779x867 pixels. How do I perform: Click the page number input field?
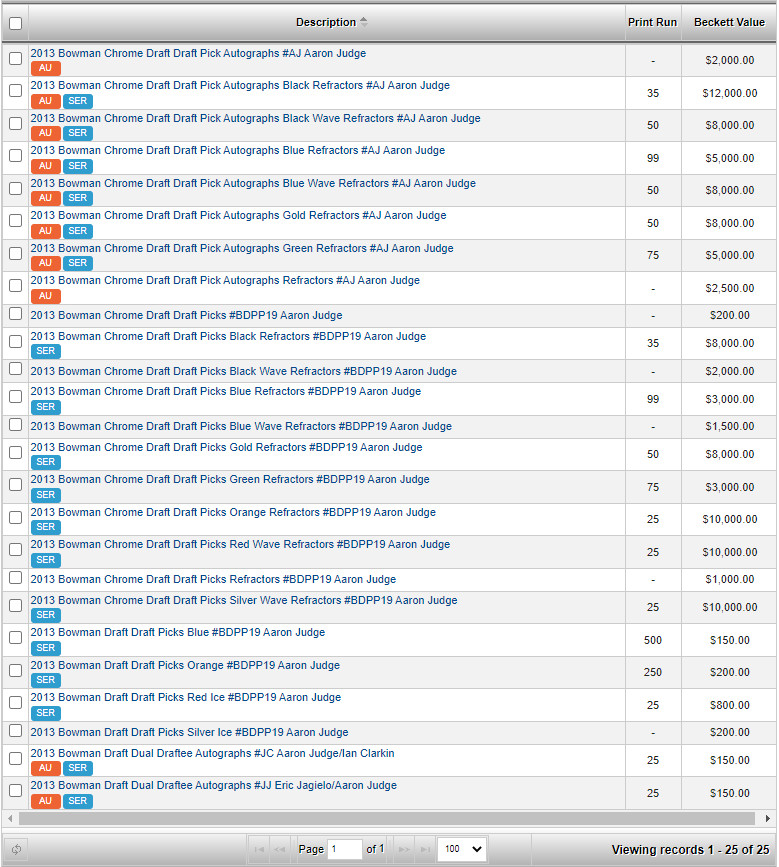pos(345,849)
